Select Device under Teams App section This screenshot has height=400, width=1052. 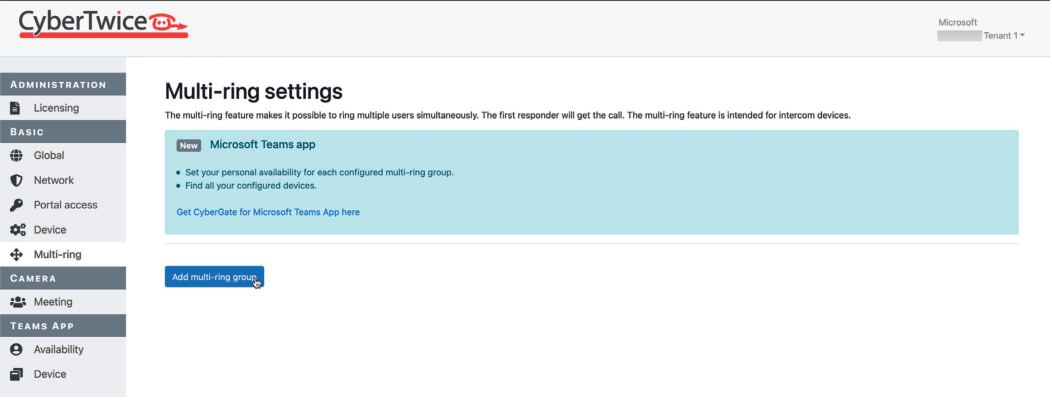63,374
